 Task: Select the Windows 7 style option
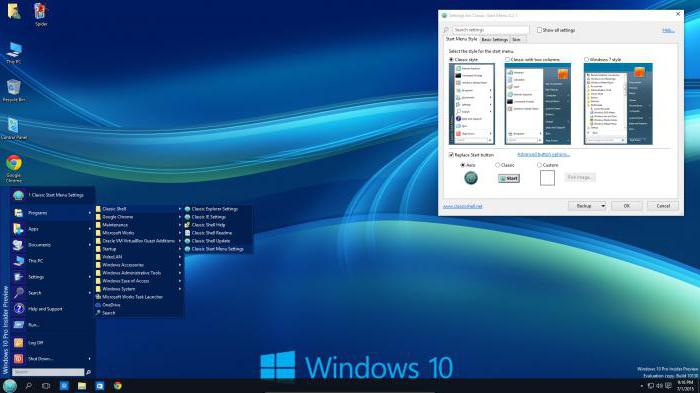(587, 59)
